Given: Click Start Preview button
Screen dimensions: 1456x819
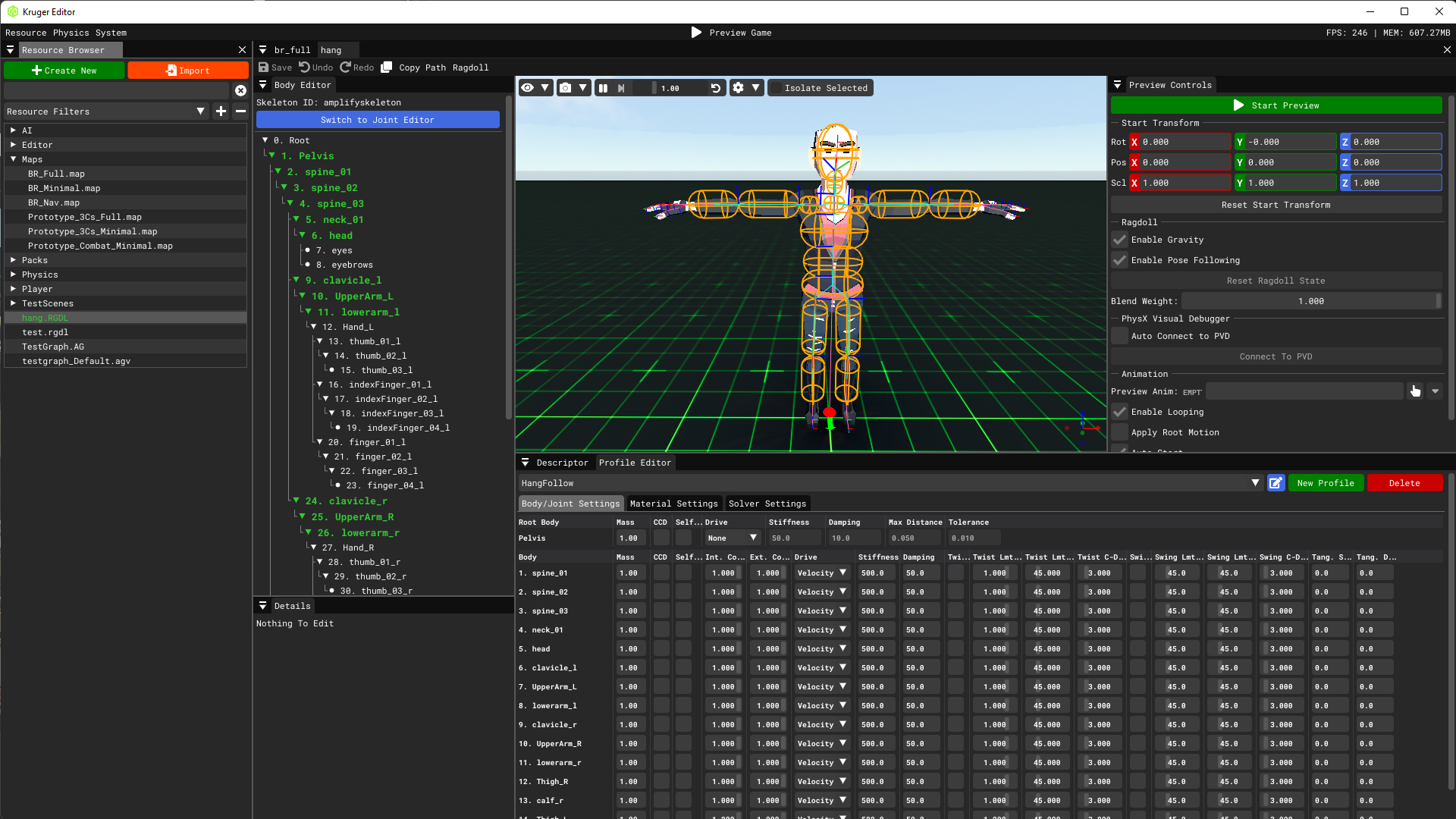Looking at the screenshot, I should pyautogui.click(x=1276, y=105).
